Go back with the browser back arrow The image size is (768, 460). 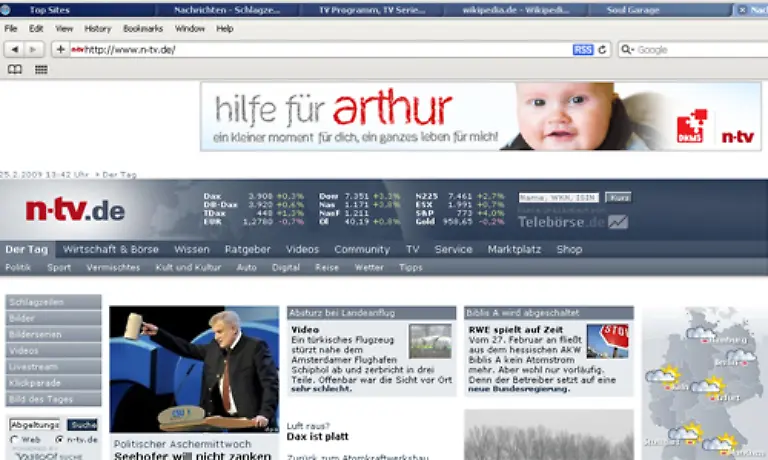point(15,49)
